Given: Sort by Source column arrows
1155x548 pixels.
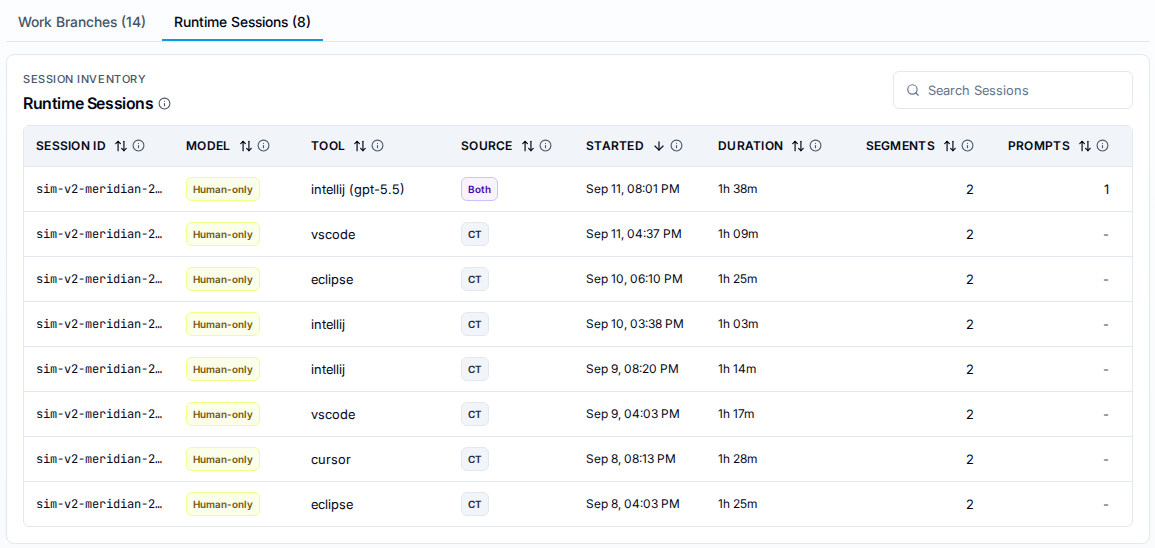Looking at the screenshot, I should [x=527, y=146].
